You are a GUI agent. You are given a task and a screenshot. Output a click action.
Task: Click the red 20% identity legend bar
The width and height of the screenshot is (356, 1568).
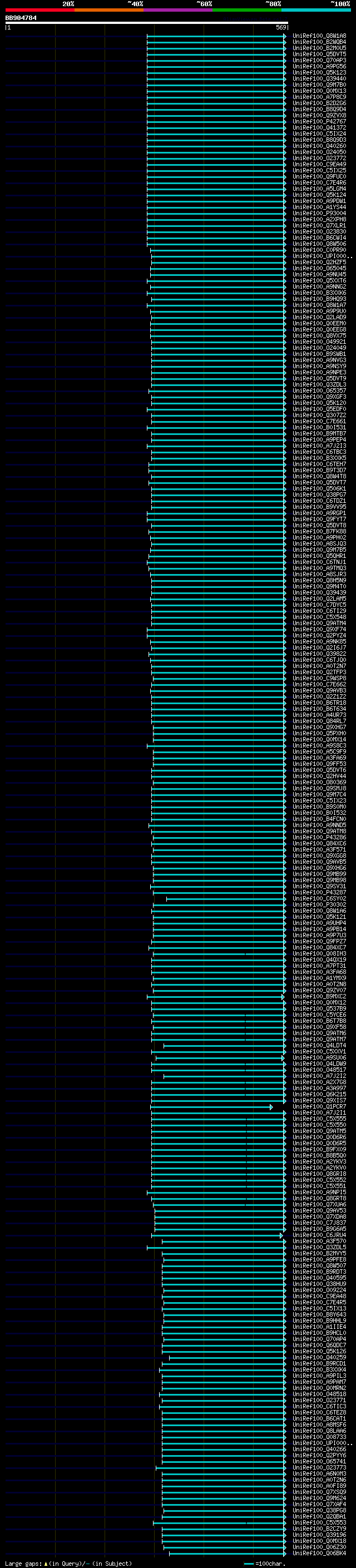39,11
